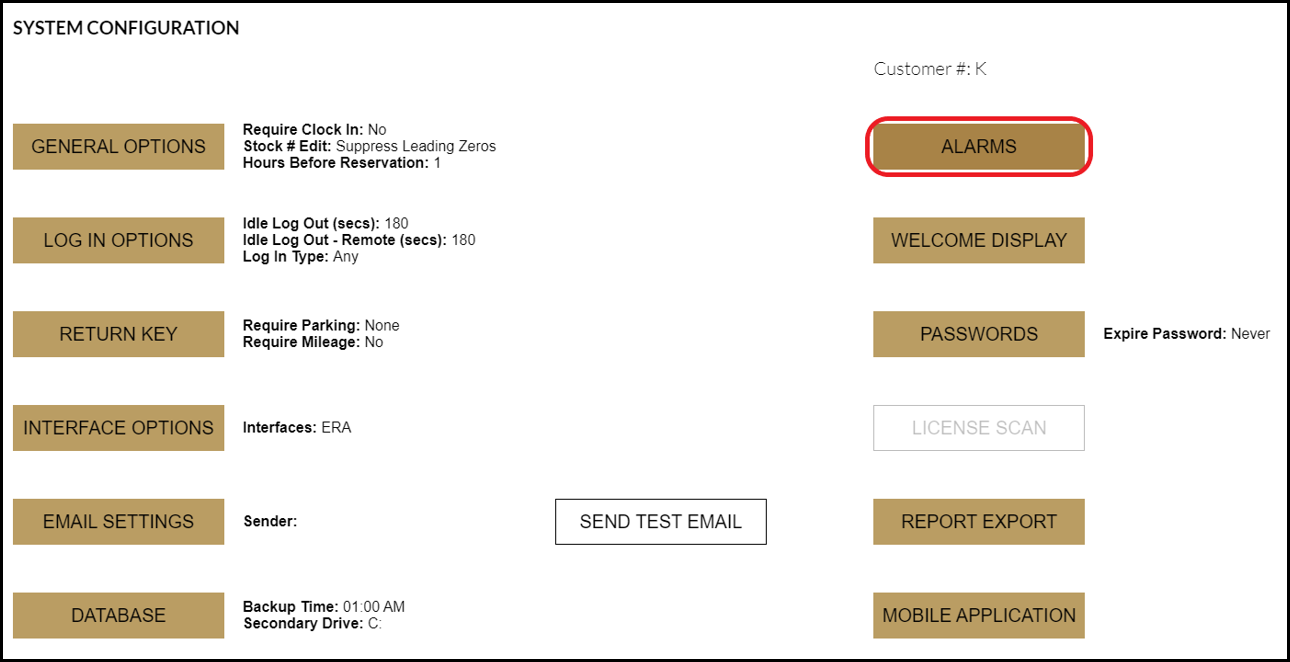Open INTERFACE OPTIONS configuration
Screen dimensions: 1290x662
coord(118,428)
